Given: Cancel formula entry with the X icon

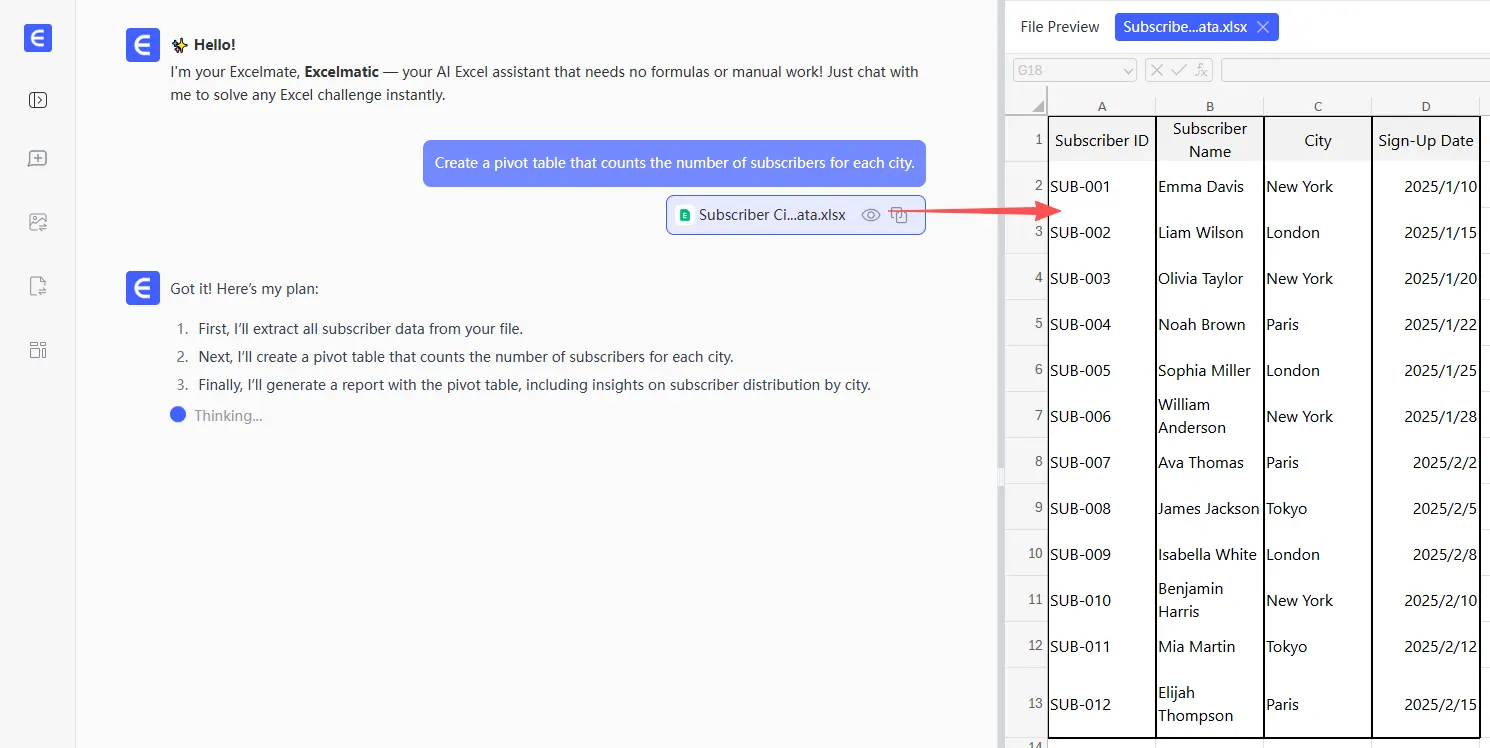Looking at the screenshot, I should (1156, 70).
